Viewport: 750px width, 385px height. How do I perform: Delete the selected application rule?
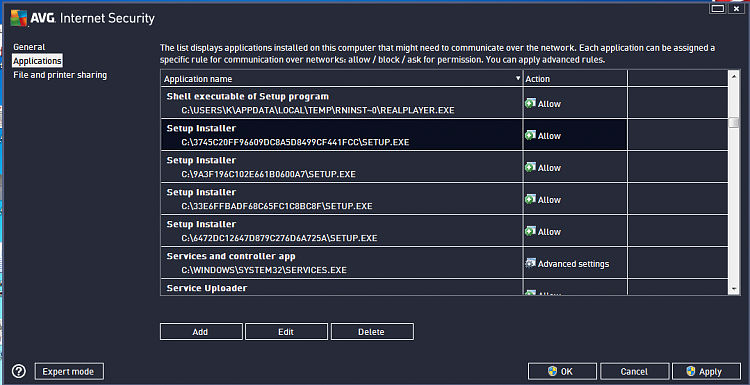point(372,332)
